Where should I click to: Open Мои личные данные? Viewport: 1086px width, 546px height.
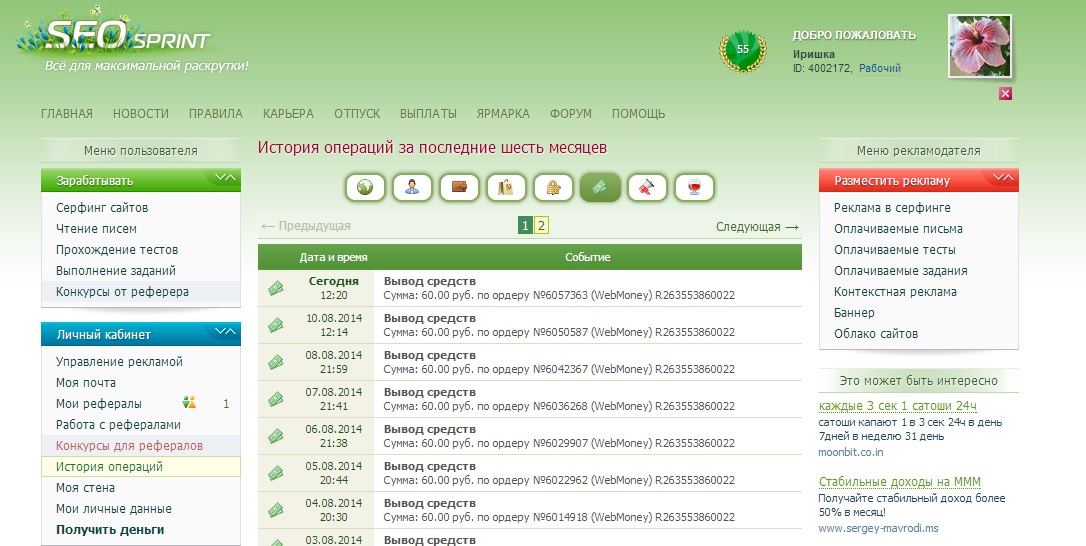[x=114, y=509]
